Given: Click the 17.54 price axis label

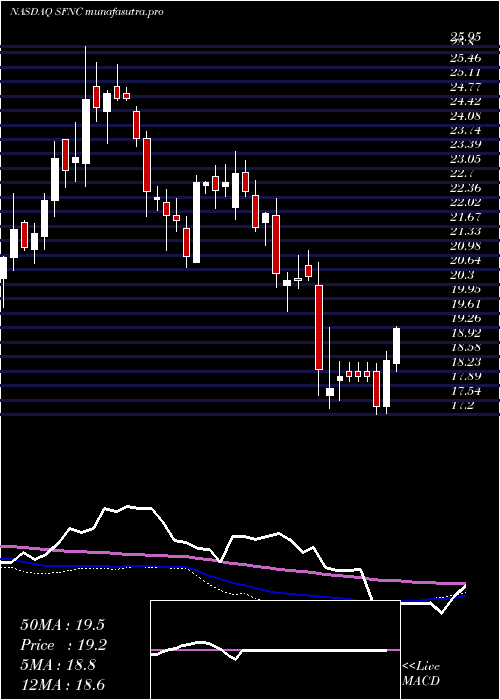Looking at the screenshot, I should 466,391.
